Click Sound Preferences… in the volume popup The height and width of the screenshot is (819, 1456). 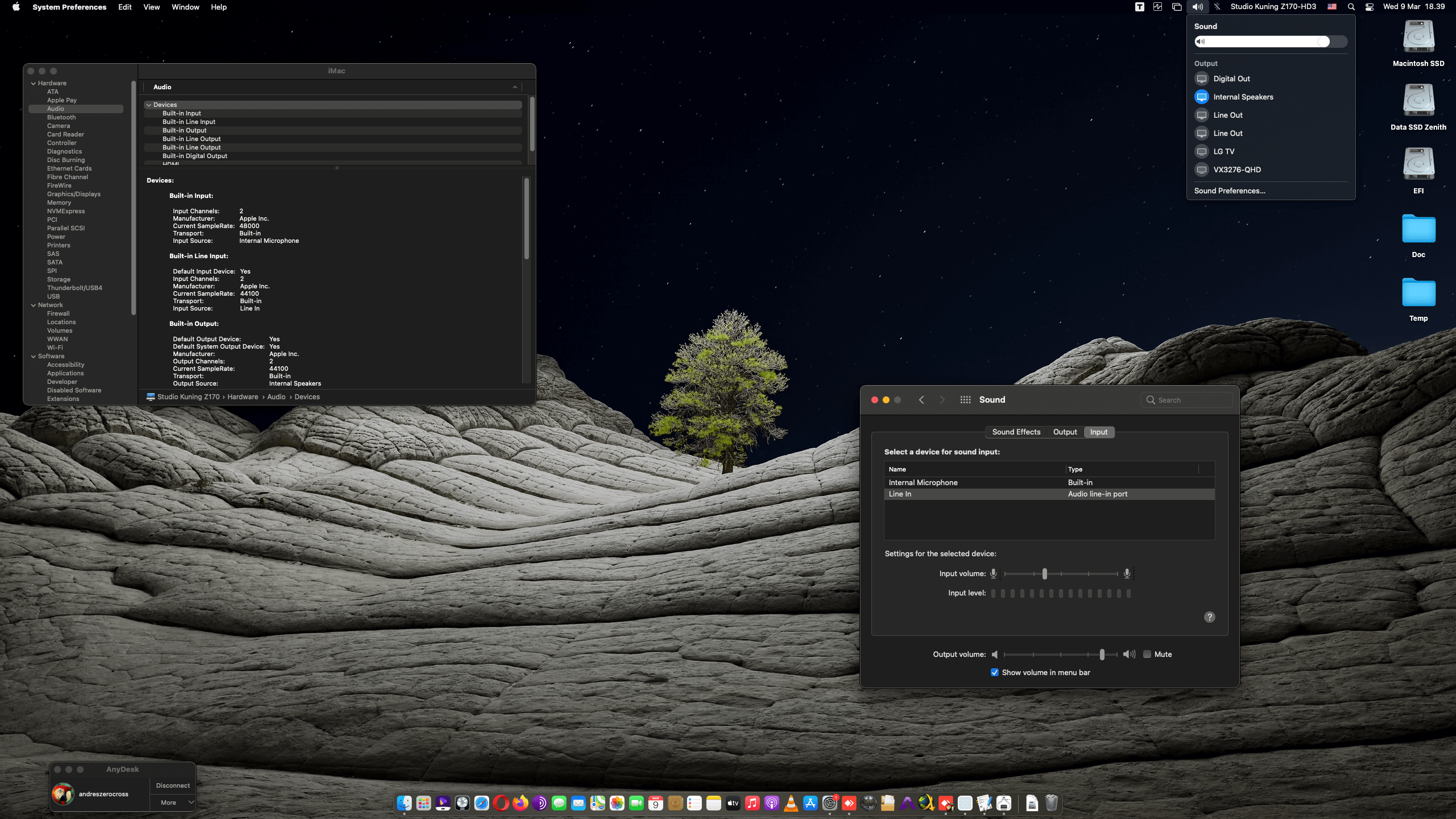(1230, 191)
